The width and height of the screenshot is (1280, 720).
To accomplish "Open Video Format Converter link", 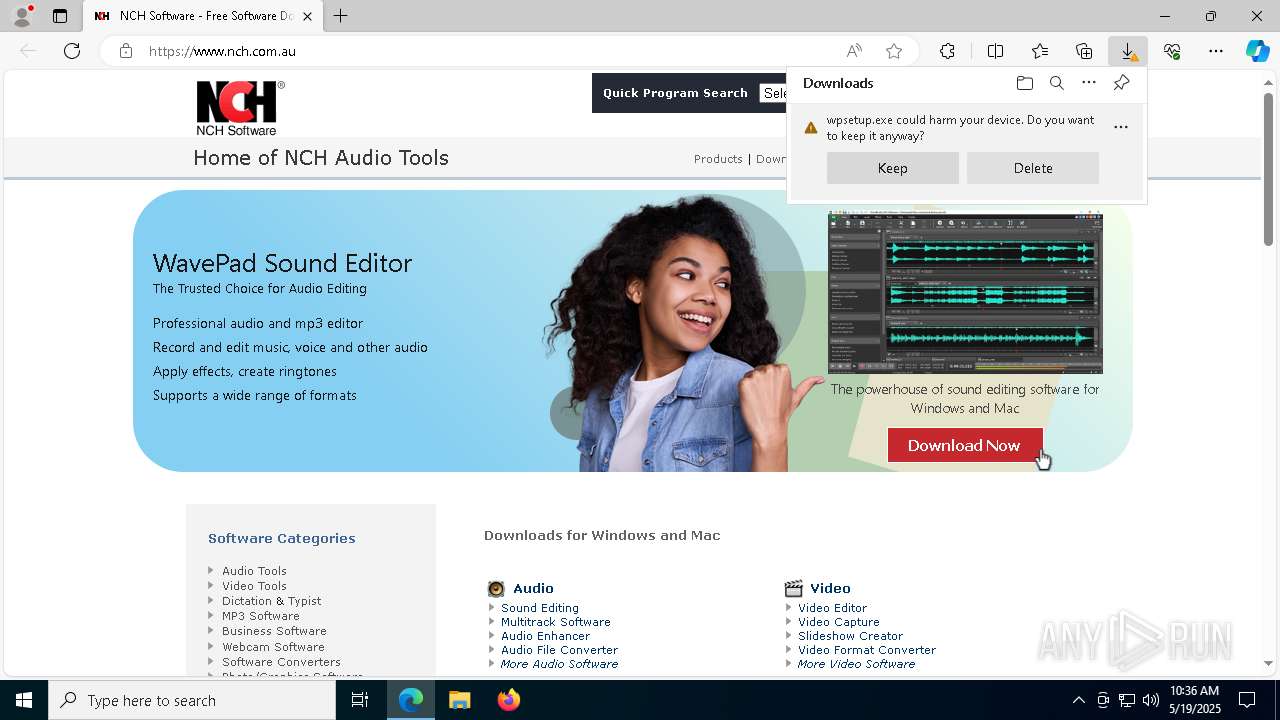I will click(867, 650).
